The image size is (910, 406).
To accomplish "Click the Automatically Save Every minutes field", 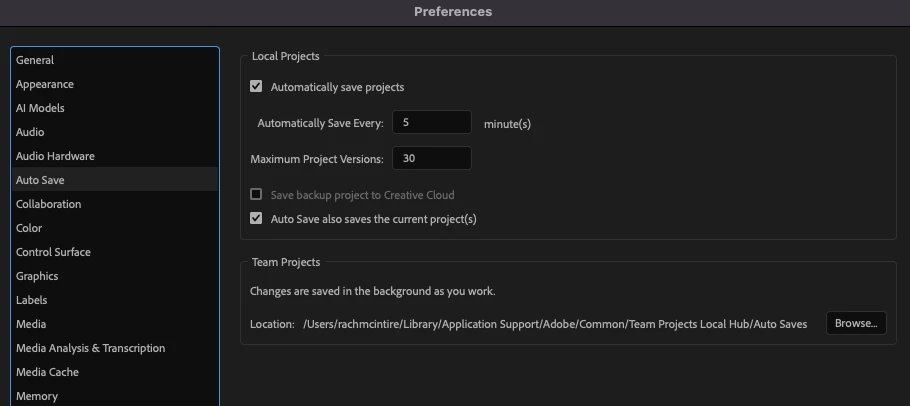I will point(431,123).
